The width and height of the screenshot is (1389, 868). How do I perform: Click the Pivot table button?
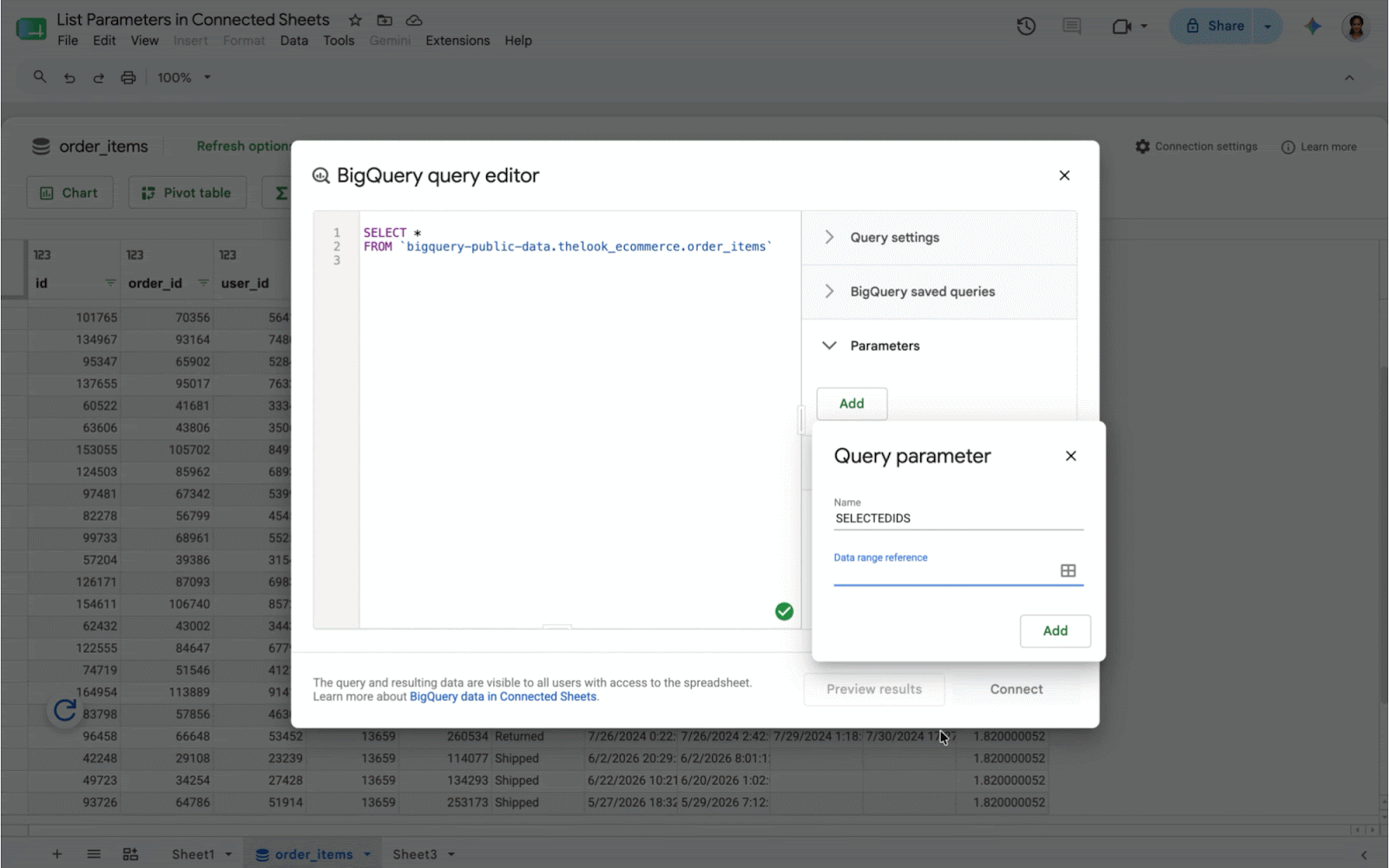[x=188, y=193]
